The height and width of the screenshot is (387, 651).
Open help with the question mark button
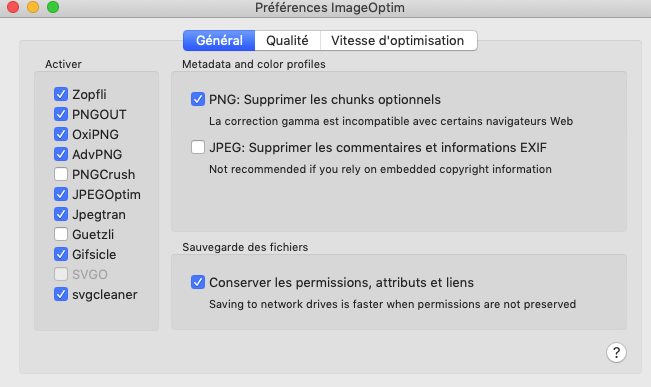[x=616, y=353]
